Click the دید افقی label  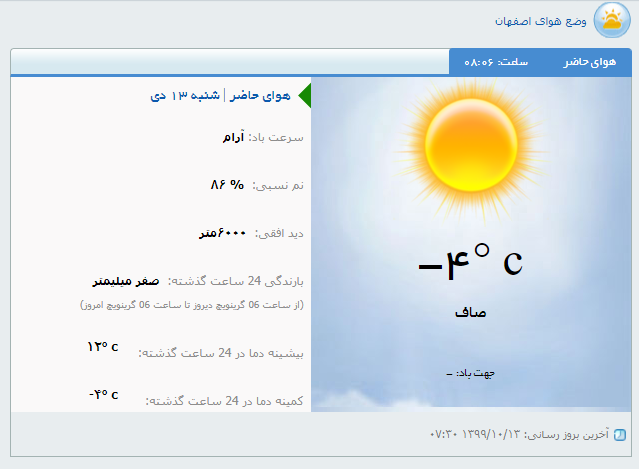pyautogui.click(x=279, y=233)
